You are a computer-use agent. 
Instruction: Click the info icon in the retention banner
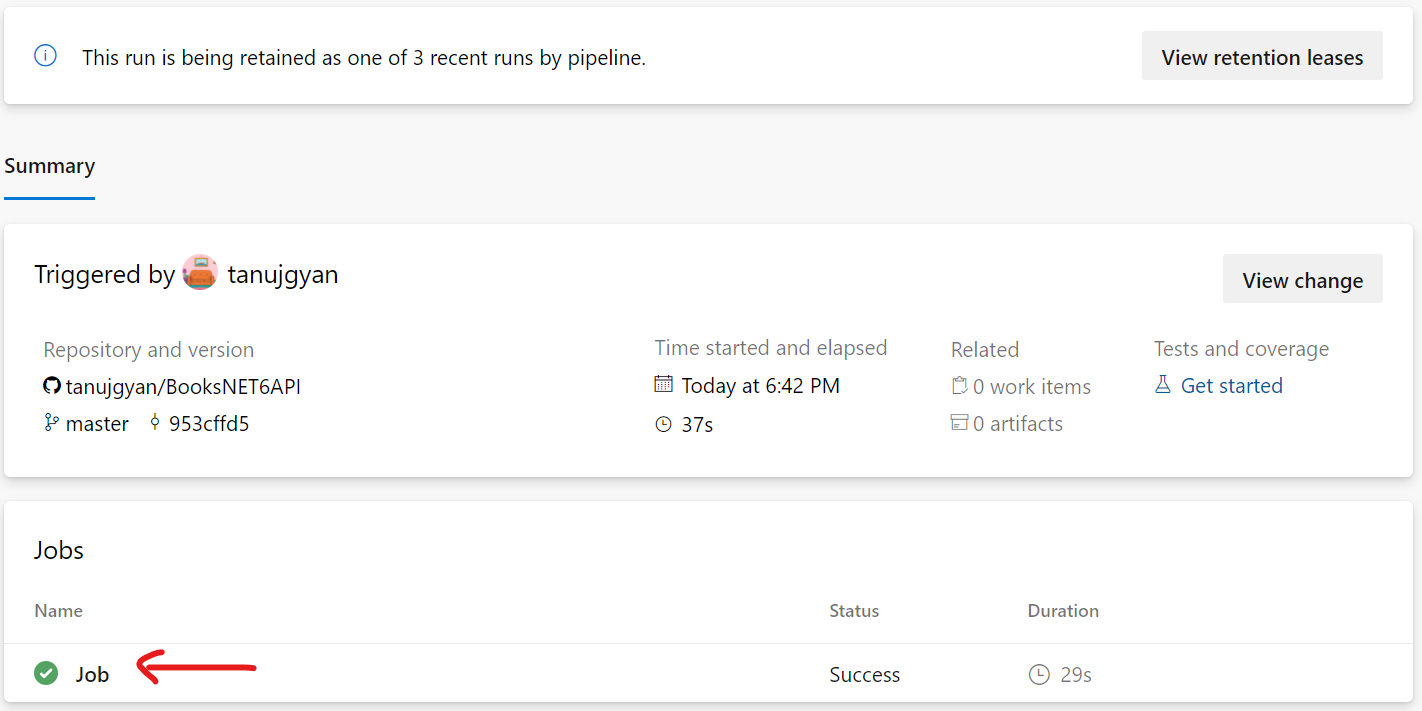[x=44, y=56]
